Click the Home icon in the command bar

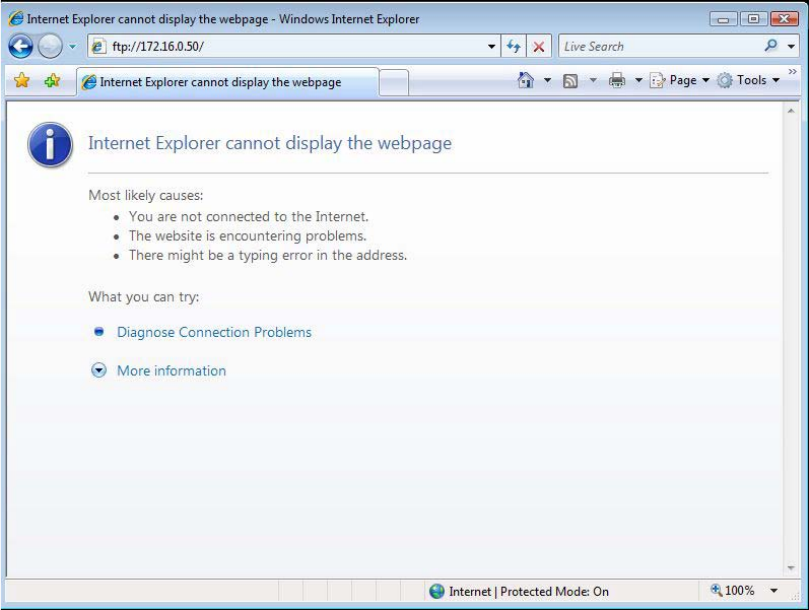pos(526,80)
